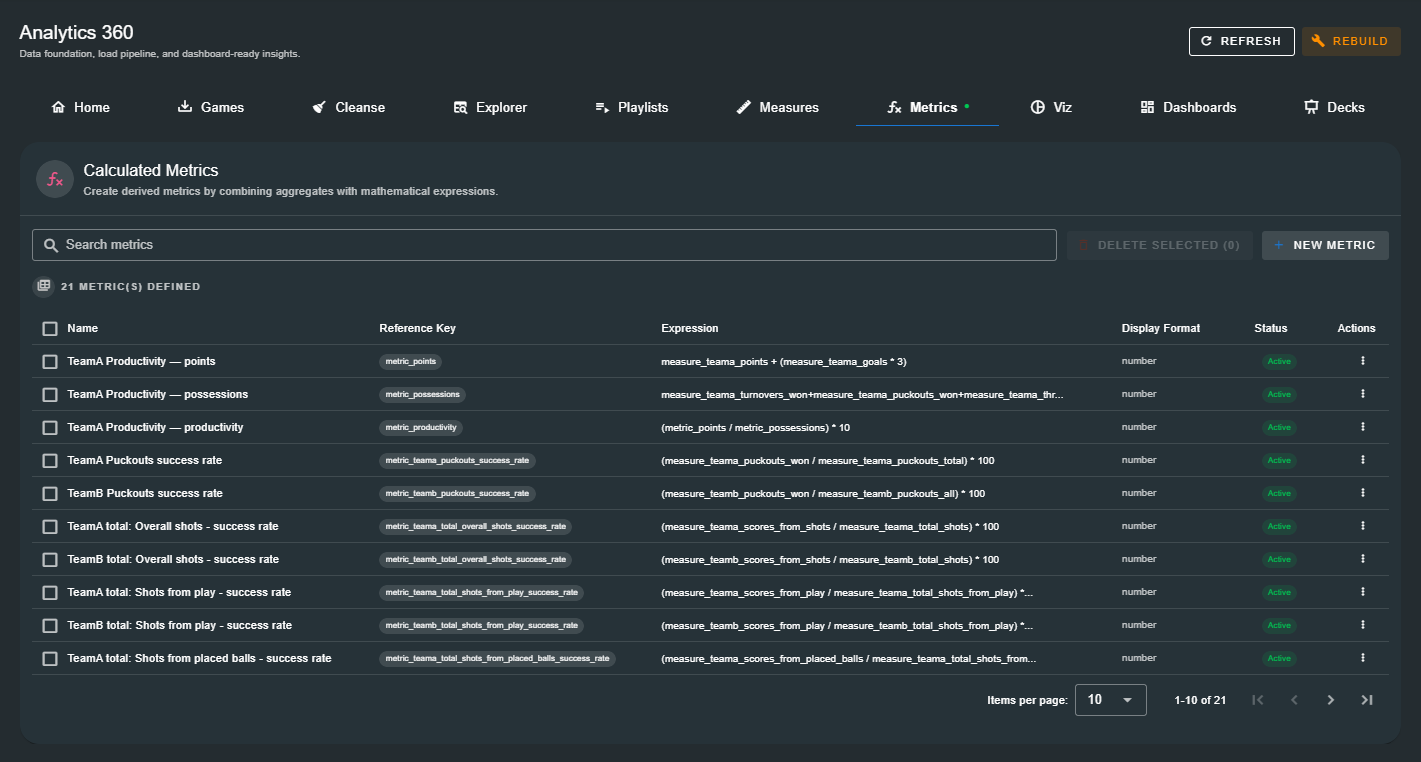Click the search magnifier icon
1421x762 pixels.
(51, 245)
